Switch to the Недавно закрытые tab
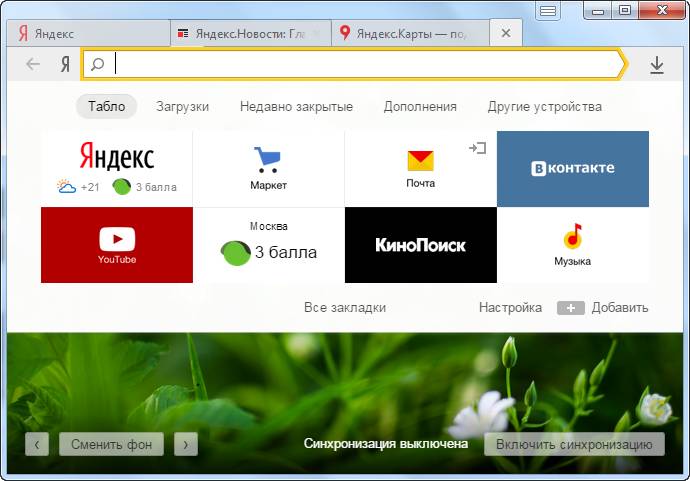The height and width of the screenshot is (481, 690). tap(296, 107)
